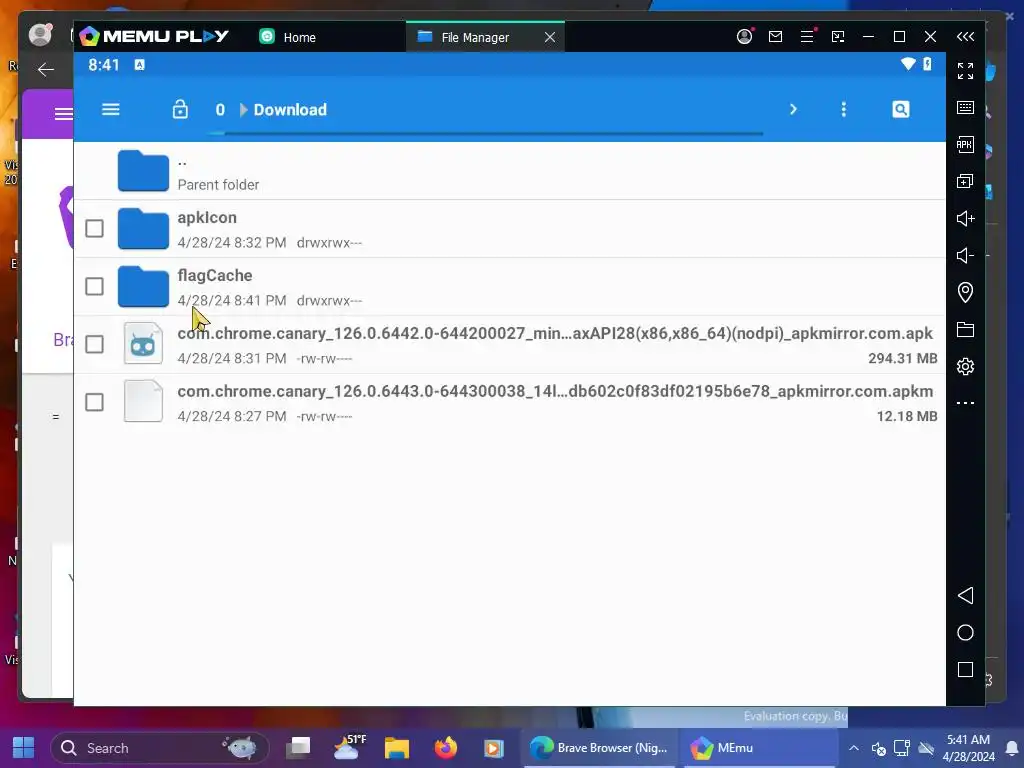The image size is (1024, 768).
Task: Open the multi-instance manager icon
Action: [965, 181]
